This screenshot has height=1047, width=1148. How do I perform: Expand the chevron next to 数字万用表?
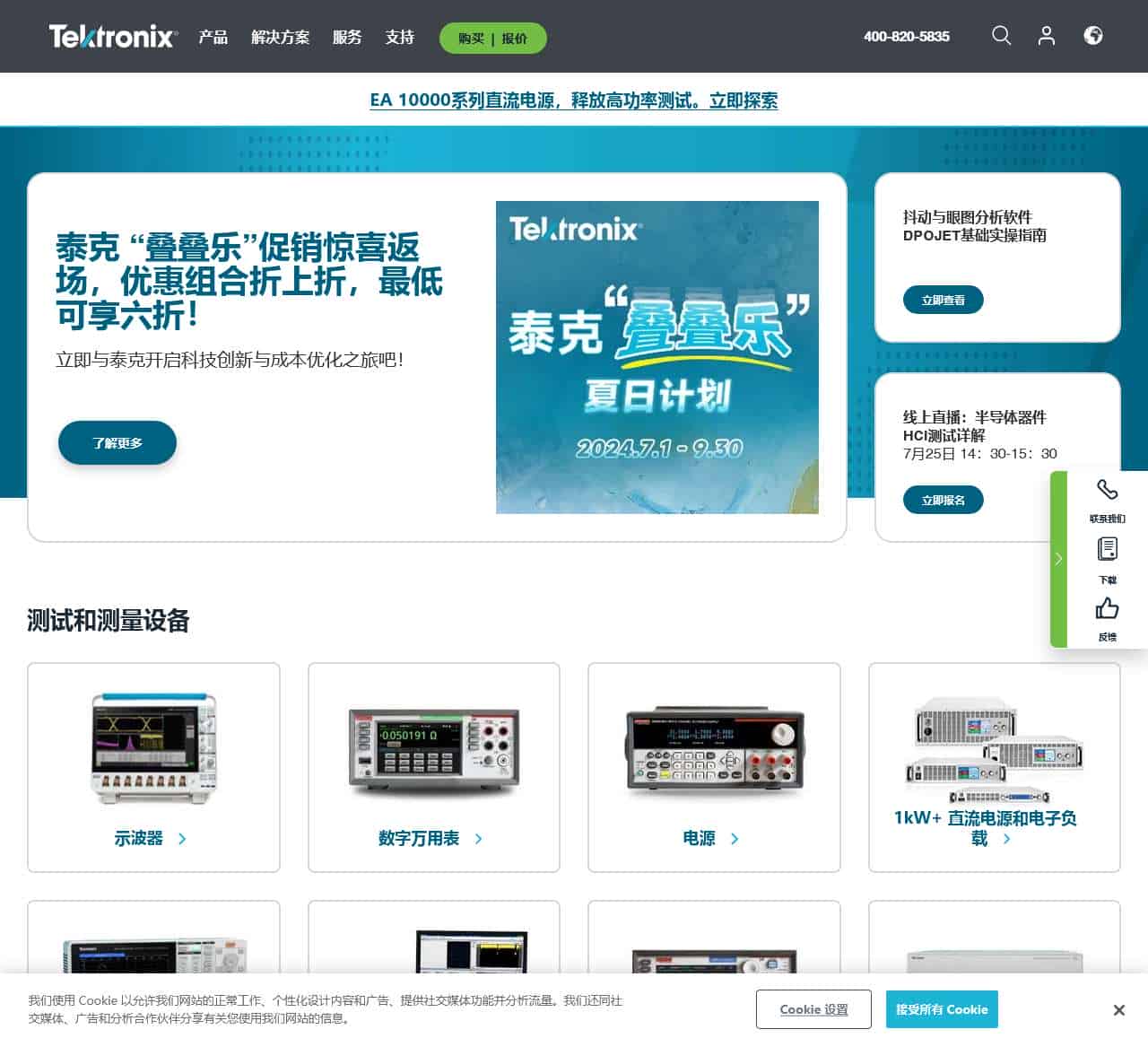click(478, 839)
